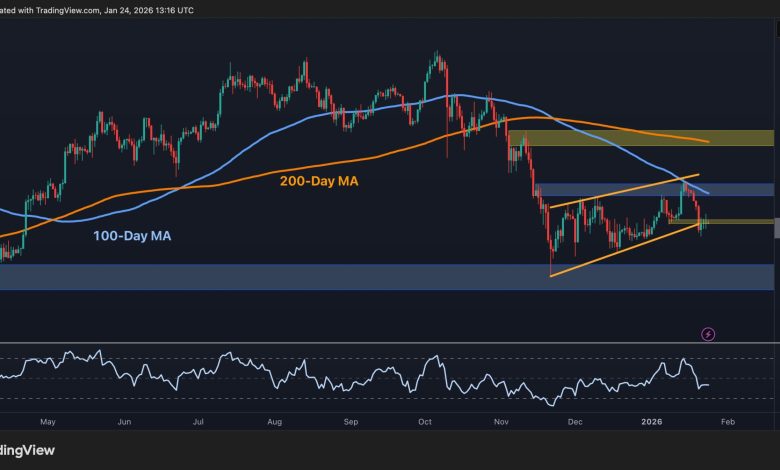
Task: Select the lower orange wedge trendline
Action: click(x=620, y=252)
